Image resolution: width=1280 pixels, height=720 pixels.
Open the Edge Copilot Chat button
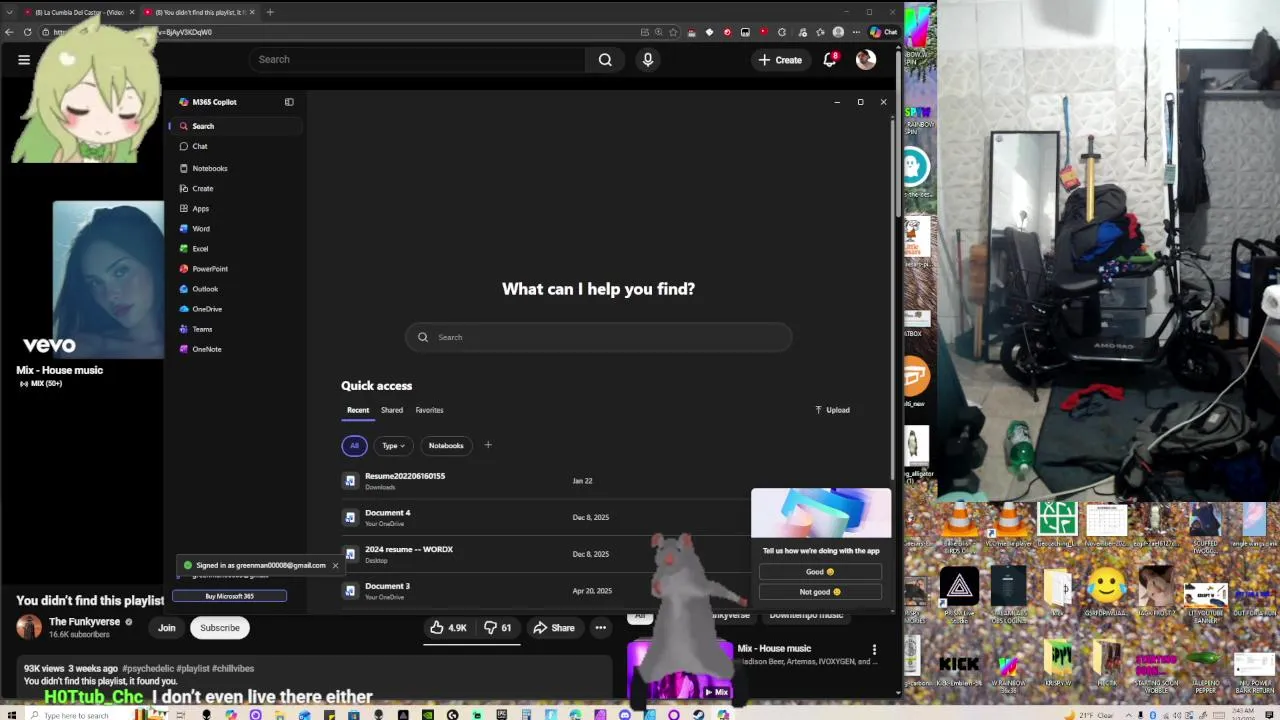click(884, 32)
